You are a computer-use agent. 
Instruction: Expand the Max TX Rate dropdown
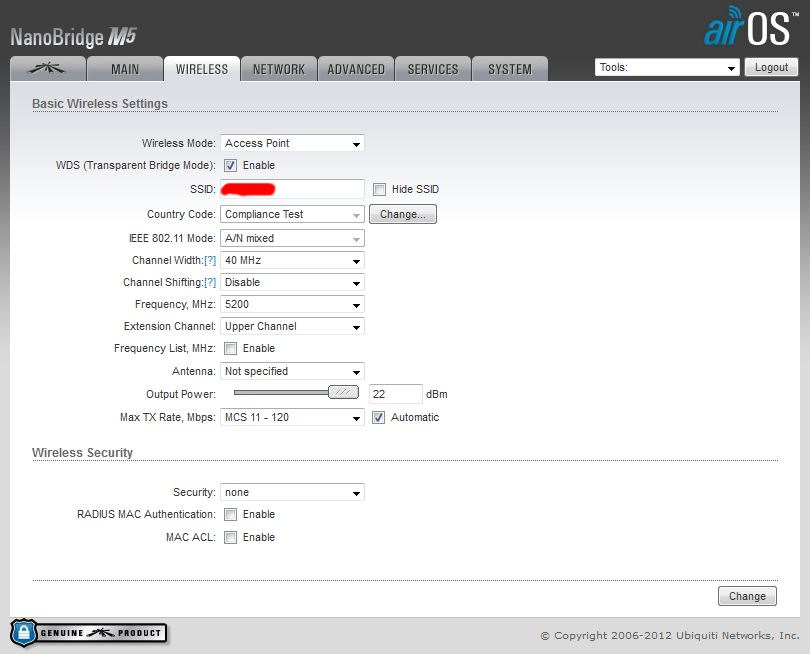tap(292, 417)
